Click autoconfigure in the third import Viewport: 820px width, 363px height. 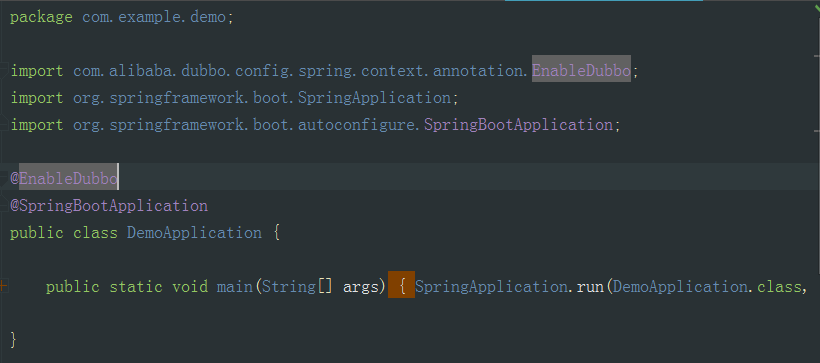point(356,124)
